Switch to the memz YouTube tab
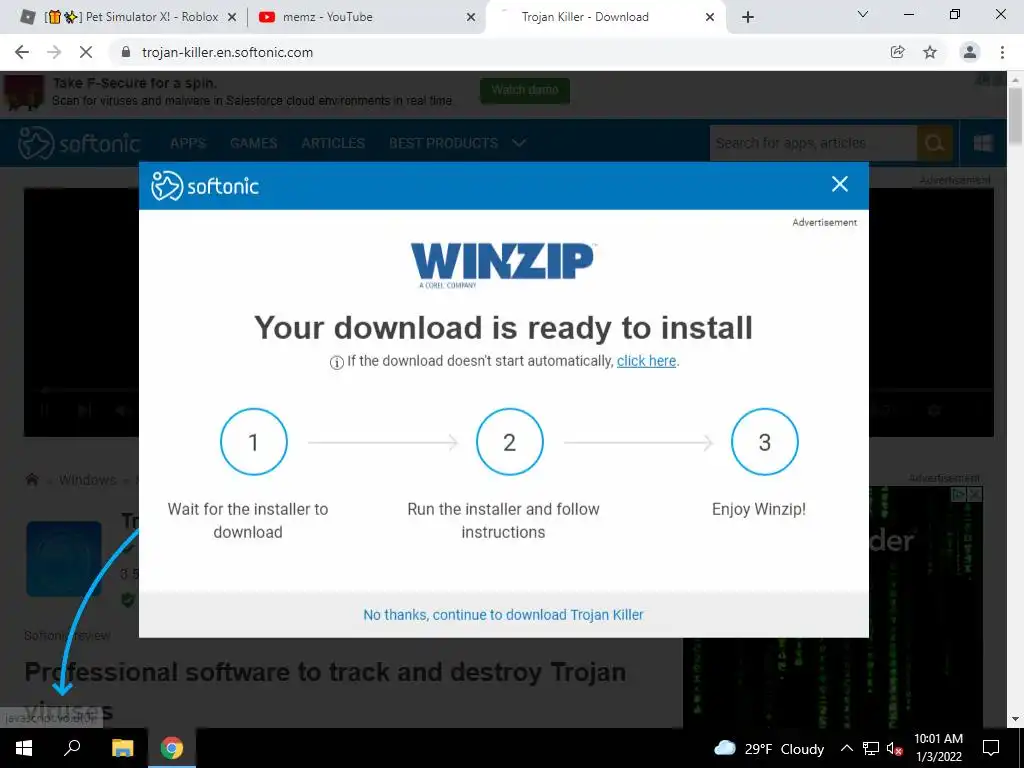Viewport: 1024px width, 768px height. click(366, 17)
